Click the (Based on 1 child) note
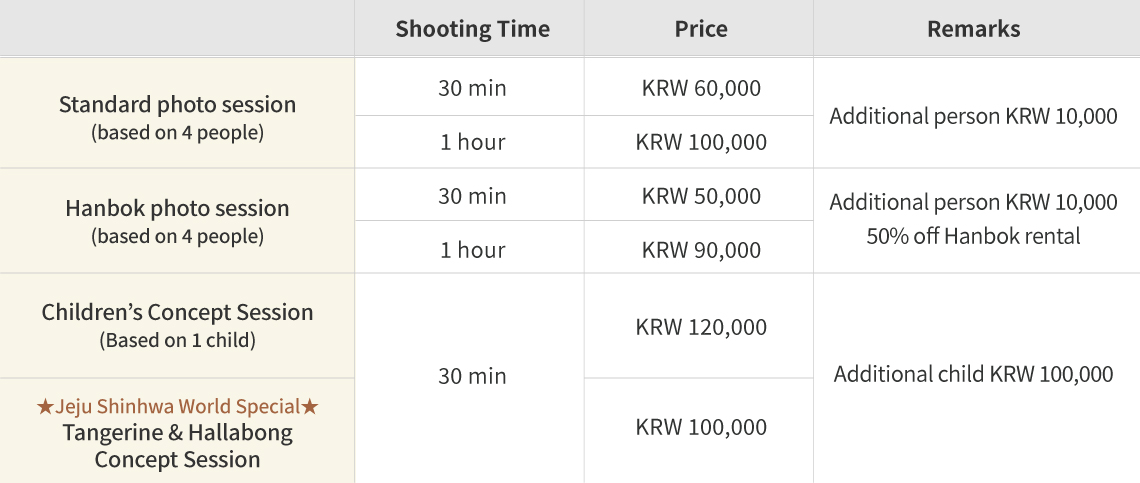The height and width of the screenshot is (483, 1140). 177,340
